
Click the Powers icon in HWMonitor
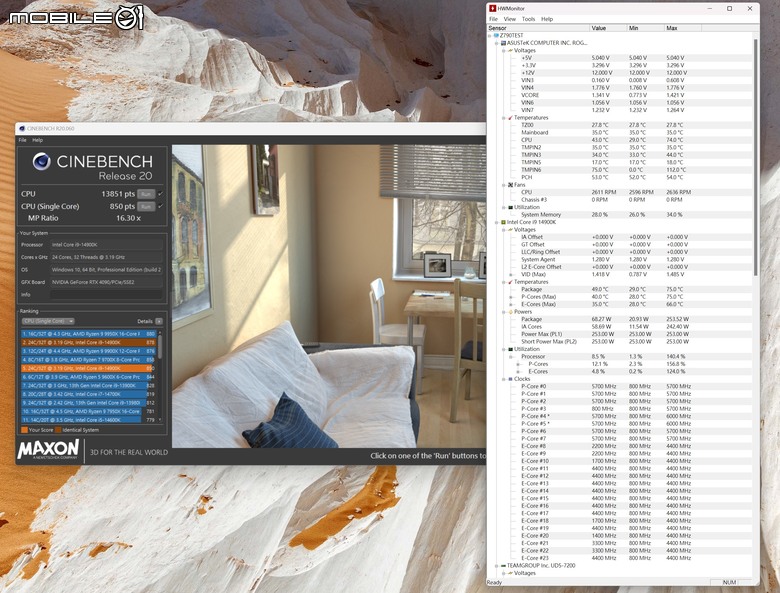(510, 312)
